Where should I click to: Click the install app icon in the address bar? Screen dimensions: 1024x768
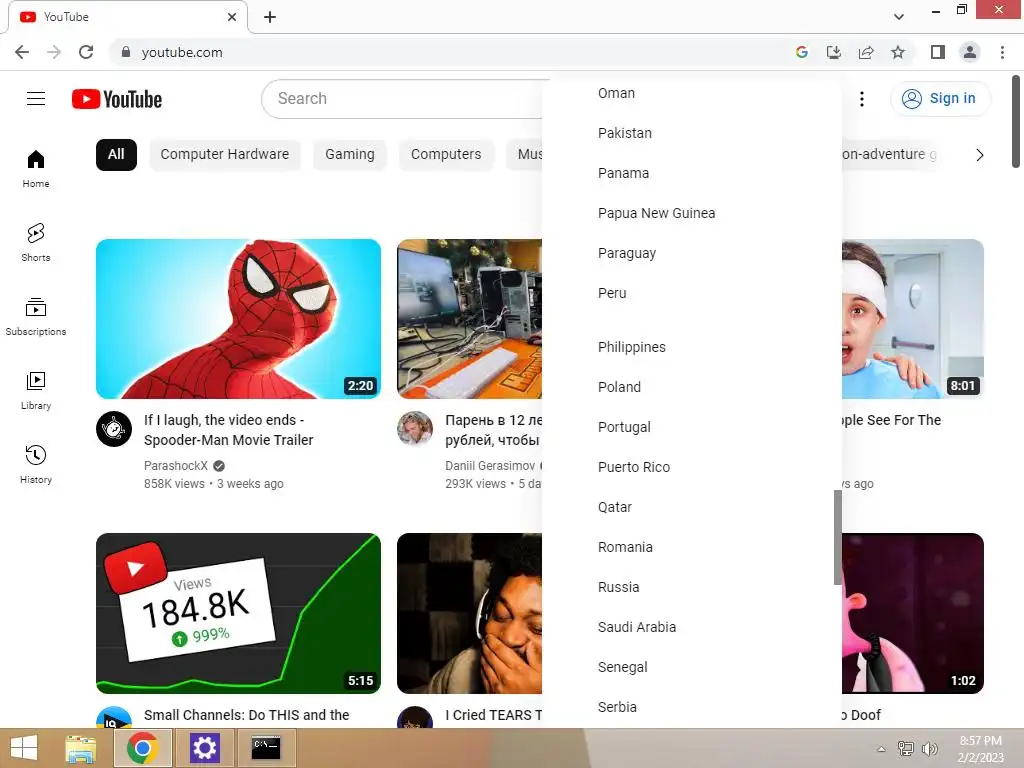[834, 52]
